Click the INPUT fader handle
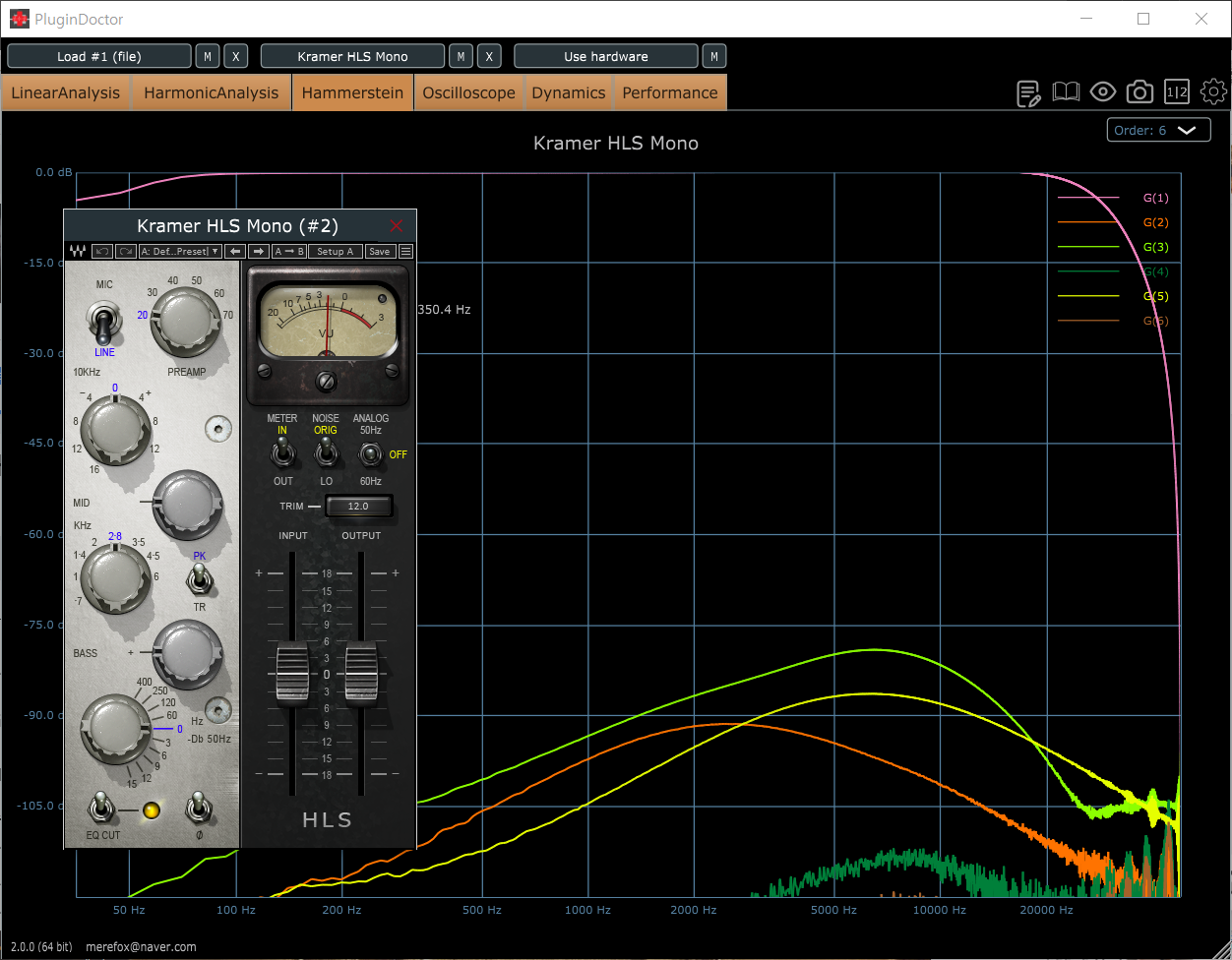The height and width of the screenshot is (960, 1232). coord(292,673)
